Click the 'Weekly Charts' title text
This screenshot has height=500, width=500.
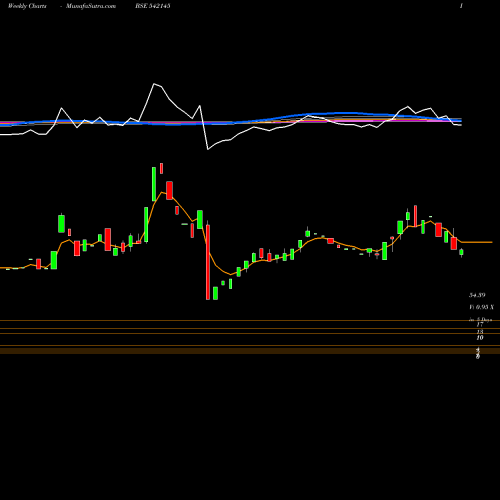click(27, 6)
